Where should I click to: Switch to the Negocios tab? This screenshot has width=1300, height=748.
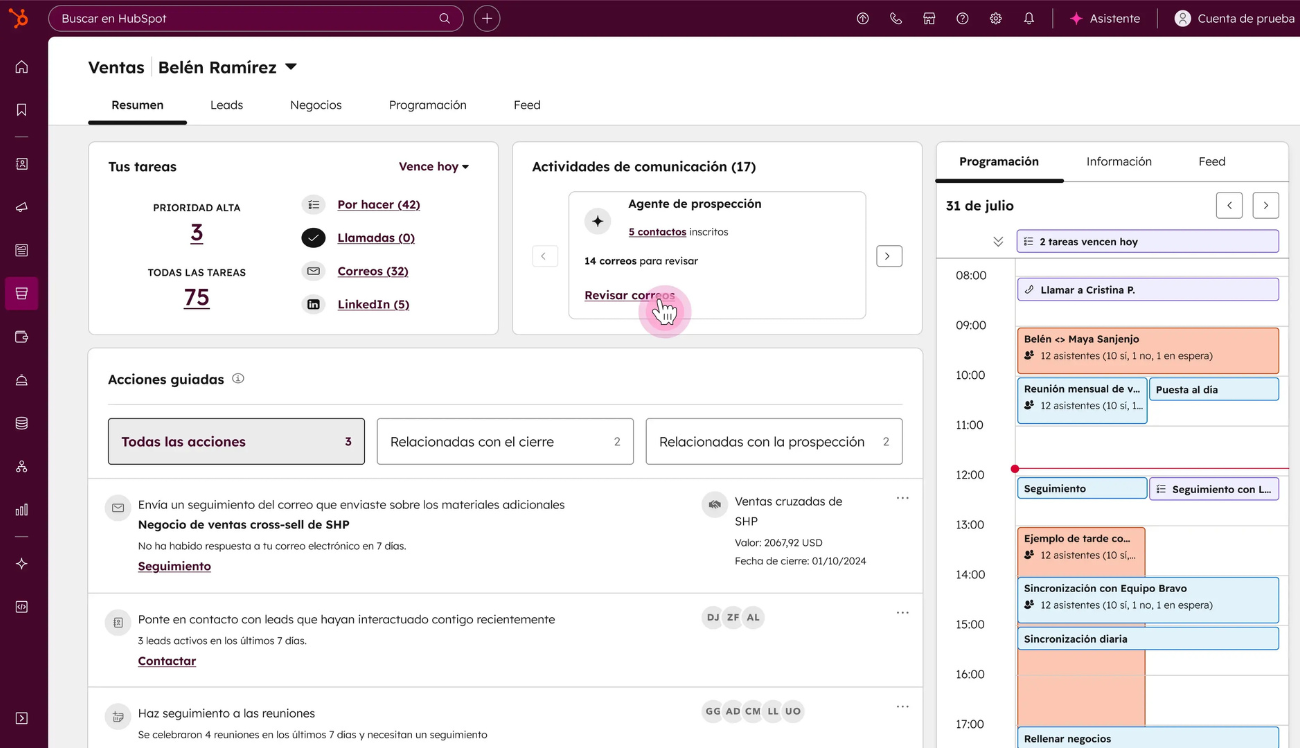click(x=316, y=105)
